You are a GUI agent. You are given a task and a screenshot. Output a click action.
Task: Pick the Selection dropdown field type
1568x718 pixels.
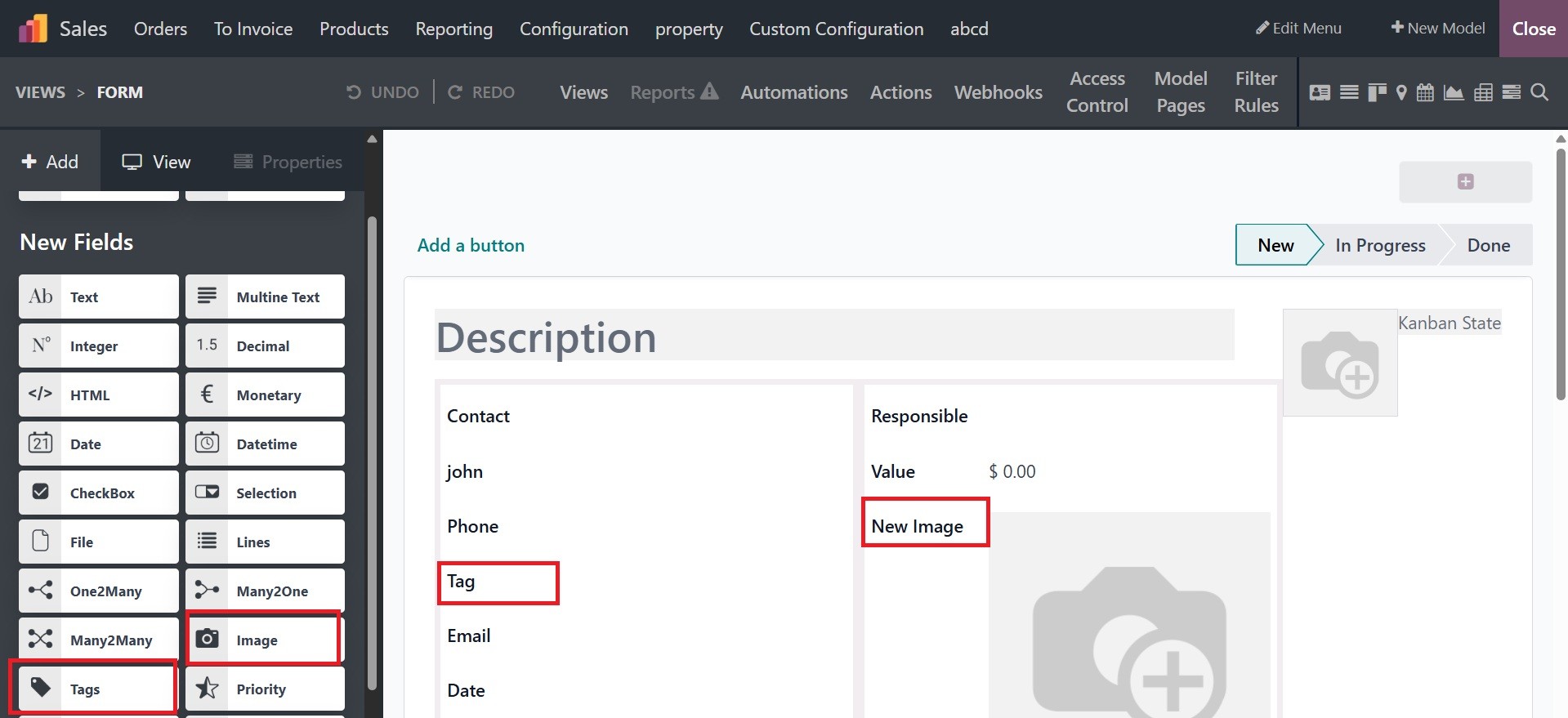click(x=265, y=493)
